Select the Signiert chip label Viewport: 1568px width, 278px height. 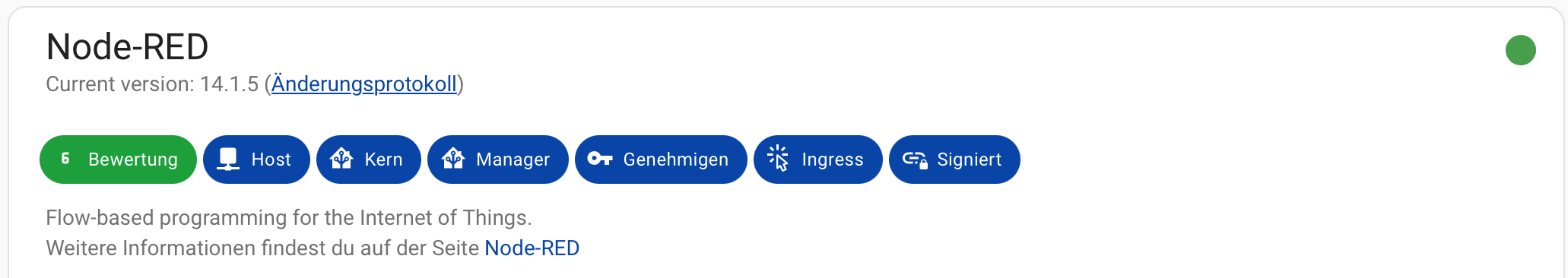pos(969,160)
